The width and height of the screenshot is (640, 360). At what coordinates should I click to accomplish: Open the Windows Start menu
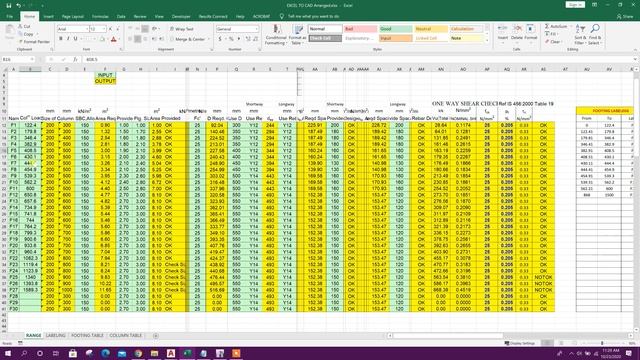pos(8,353)
